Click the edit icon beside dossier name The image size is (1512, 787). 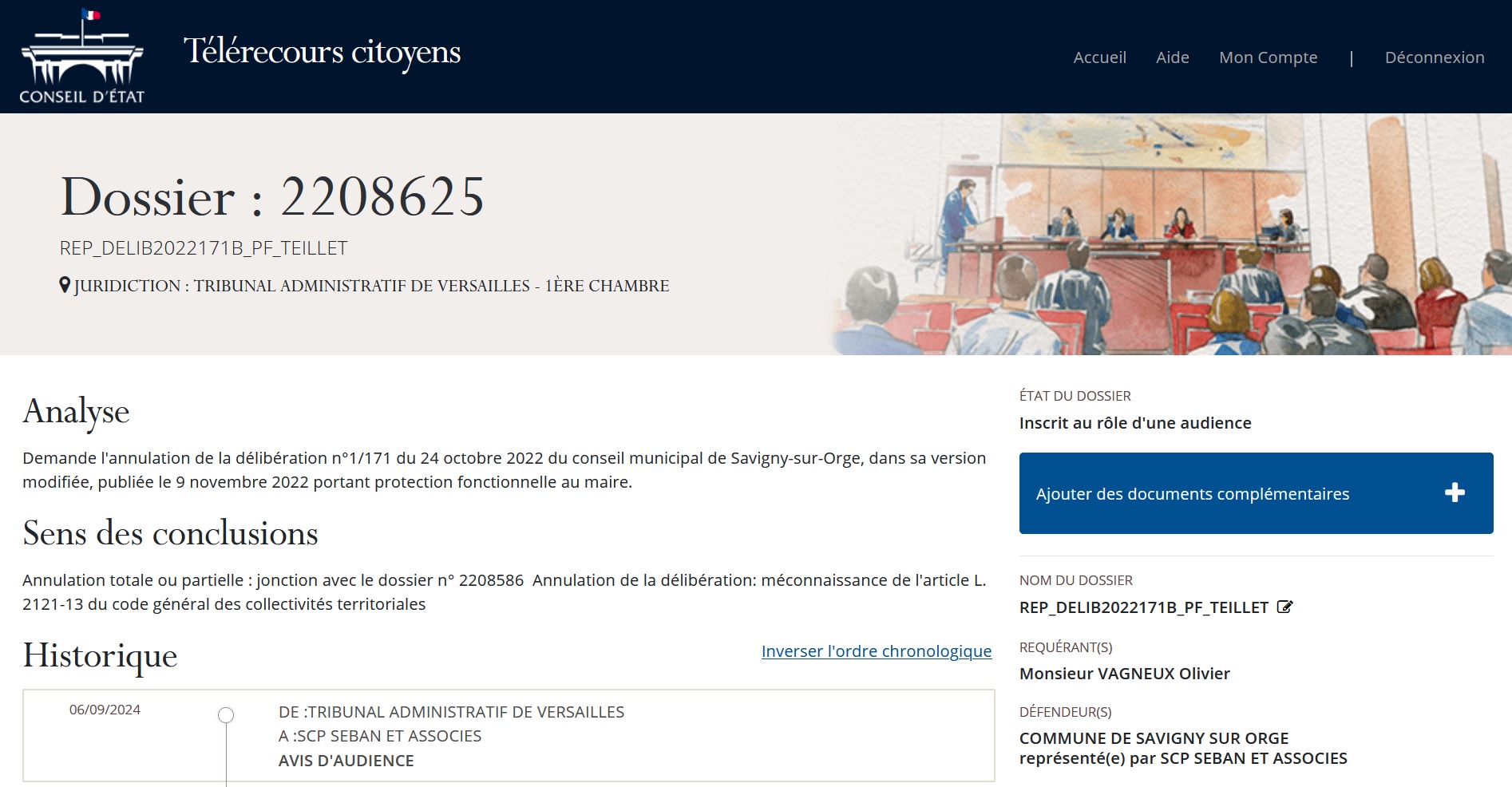click(x=1284, y=607)
